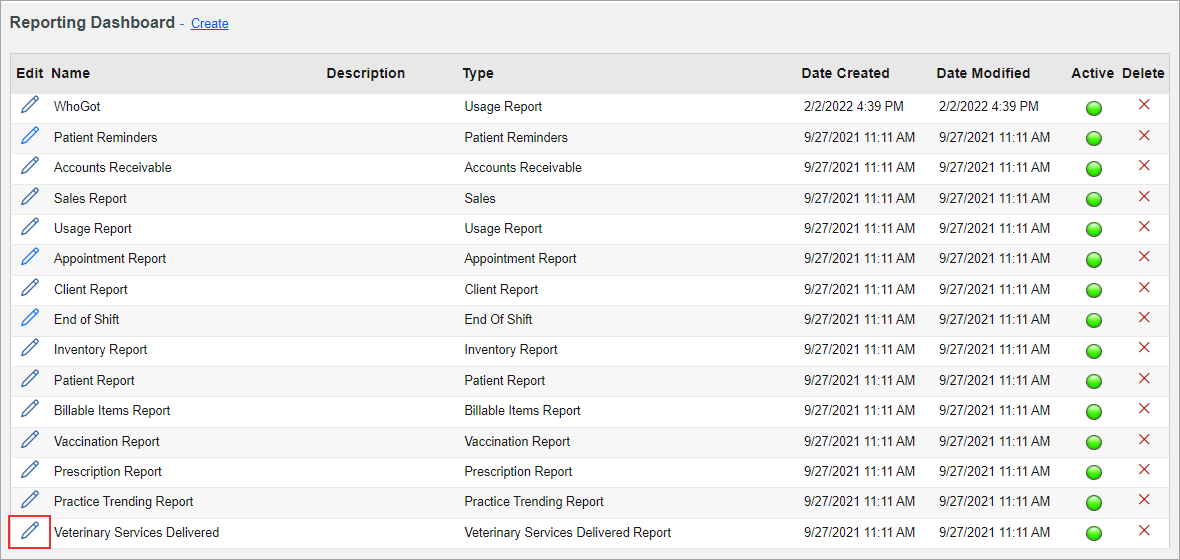Click the Date Modified column header
1180x560 pixels.
984,73
